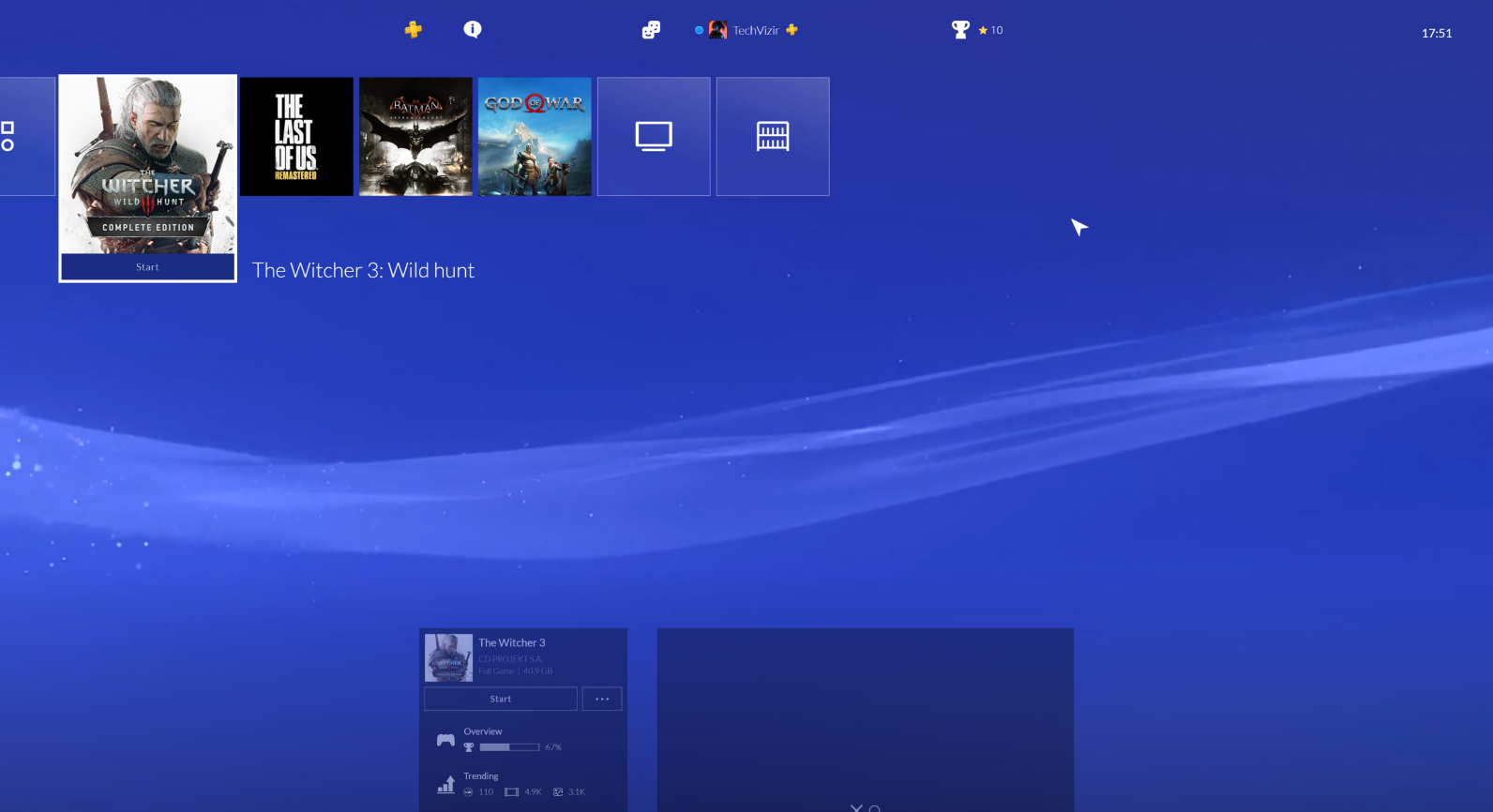This screenshot has height=812, width=1493.
Task: Click the CD PROJEKT S.A. publisher text
Action: (x=510, y=659)
